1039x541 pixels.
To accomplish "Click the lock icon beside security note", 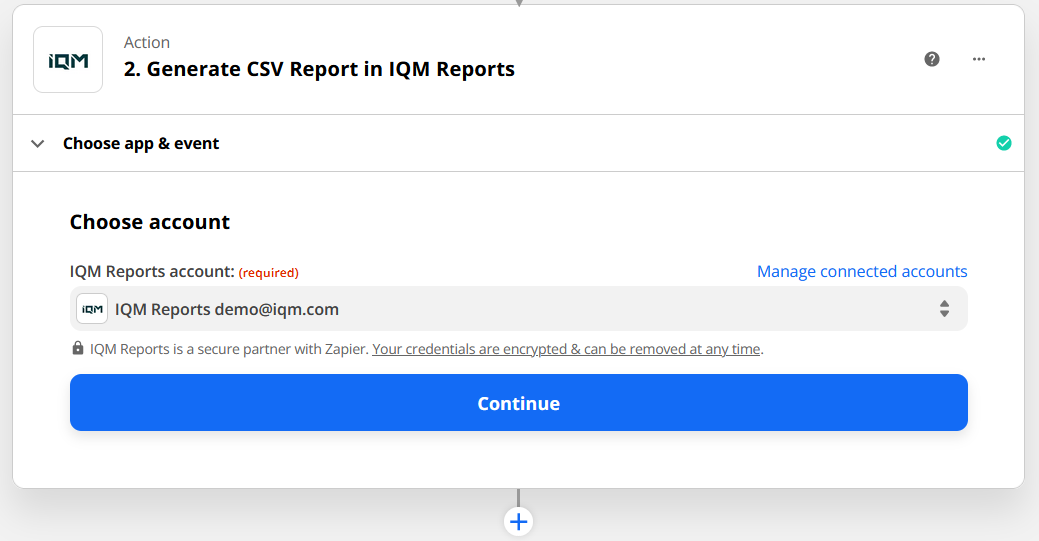I will click(x=78, y=349).
